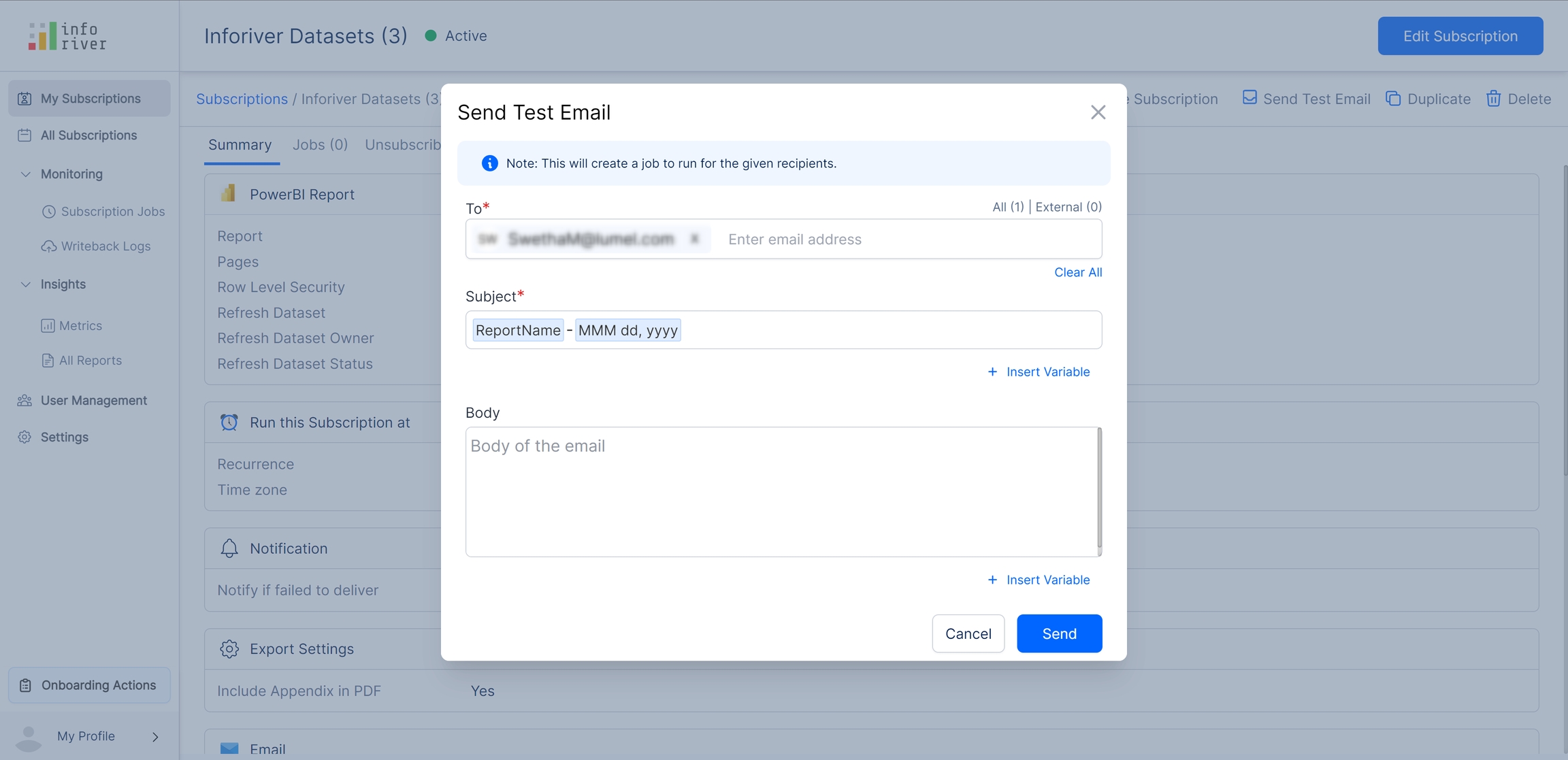
Task: Remove the recipient email chip
Action: point(694,239)
